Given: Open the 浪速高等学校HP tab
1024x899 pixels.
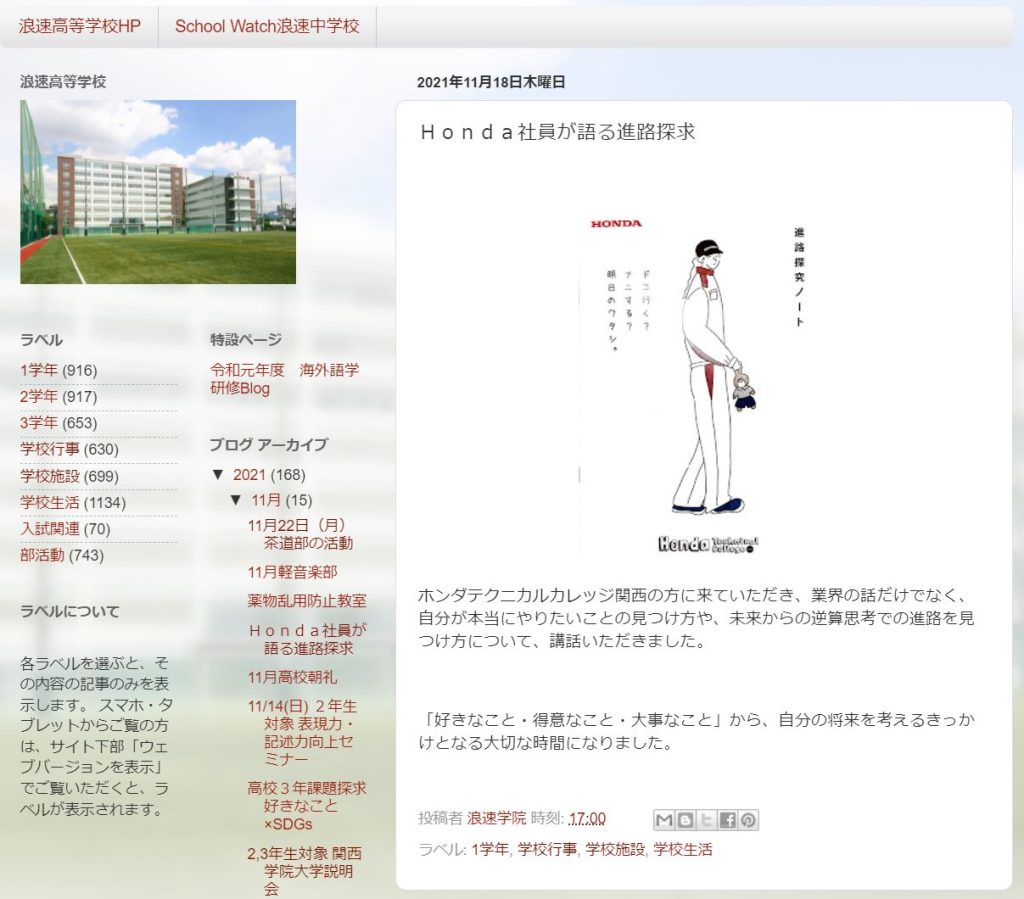Looking at the screenshot, I should 80,26.
